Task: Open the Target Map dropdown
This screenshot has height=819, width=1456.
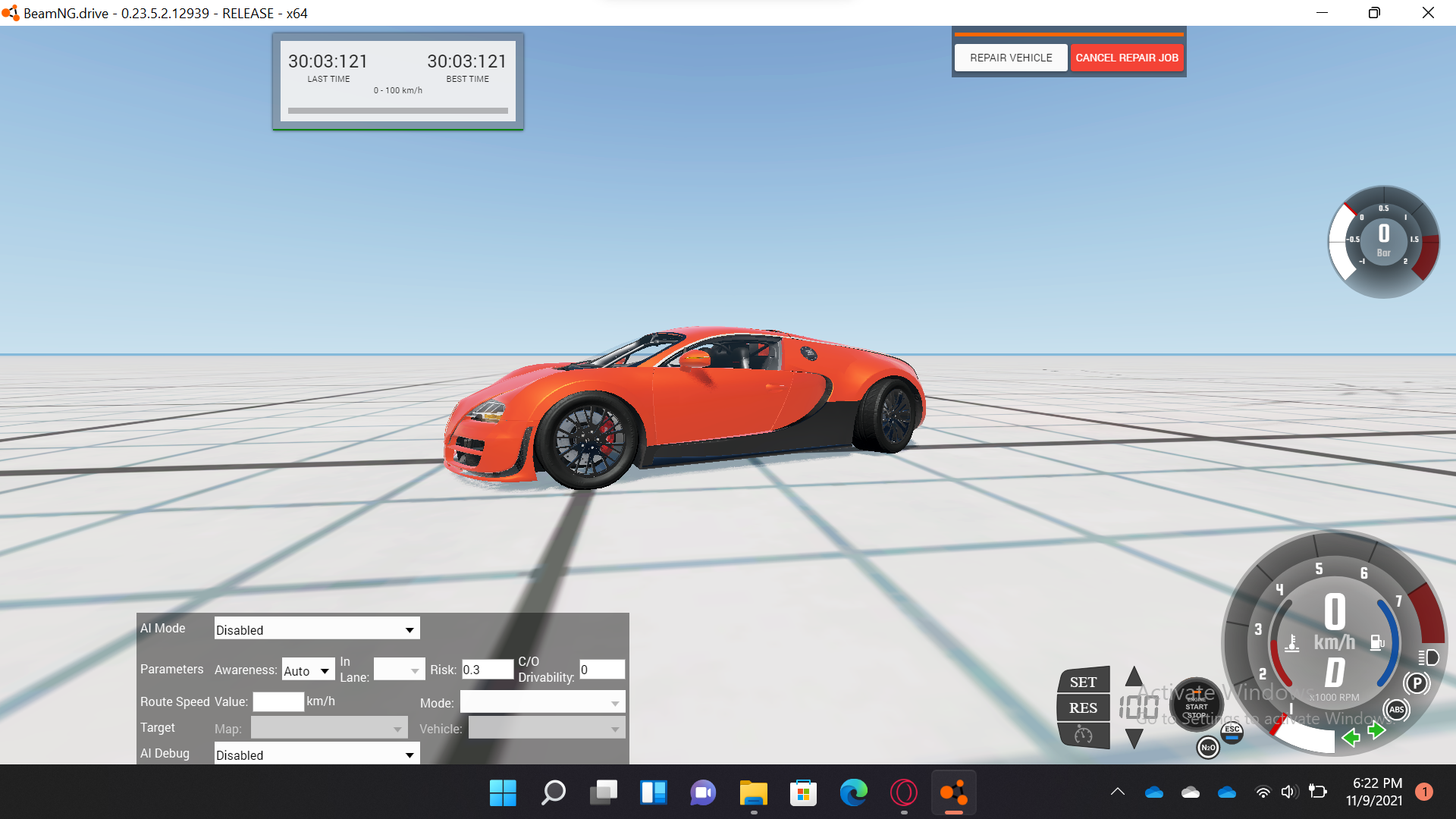Action: [x=329, y=729]
